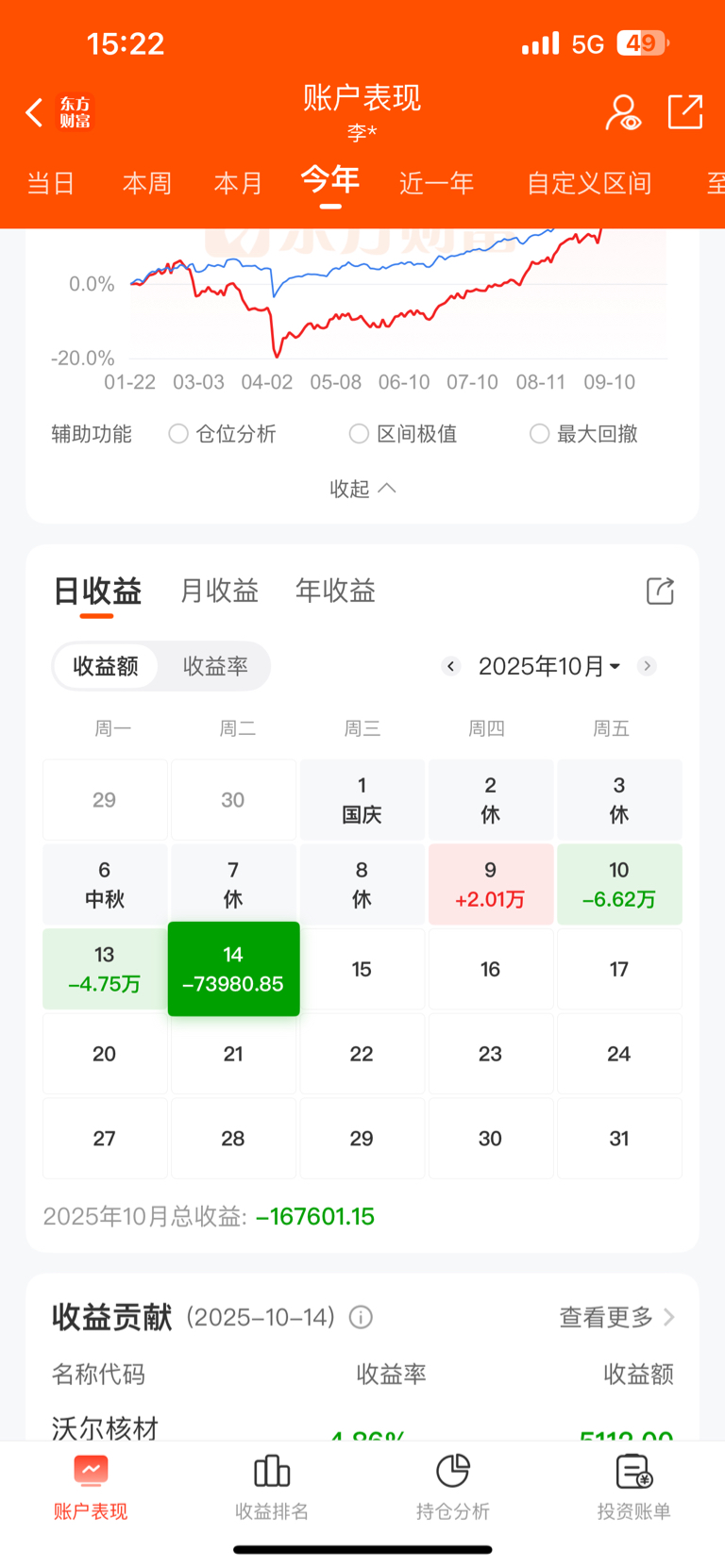Tap the back arrow in header
Image resolution: width=725 pixels, height=1568 pixels.
(x=35, y=112)
